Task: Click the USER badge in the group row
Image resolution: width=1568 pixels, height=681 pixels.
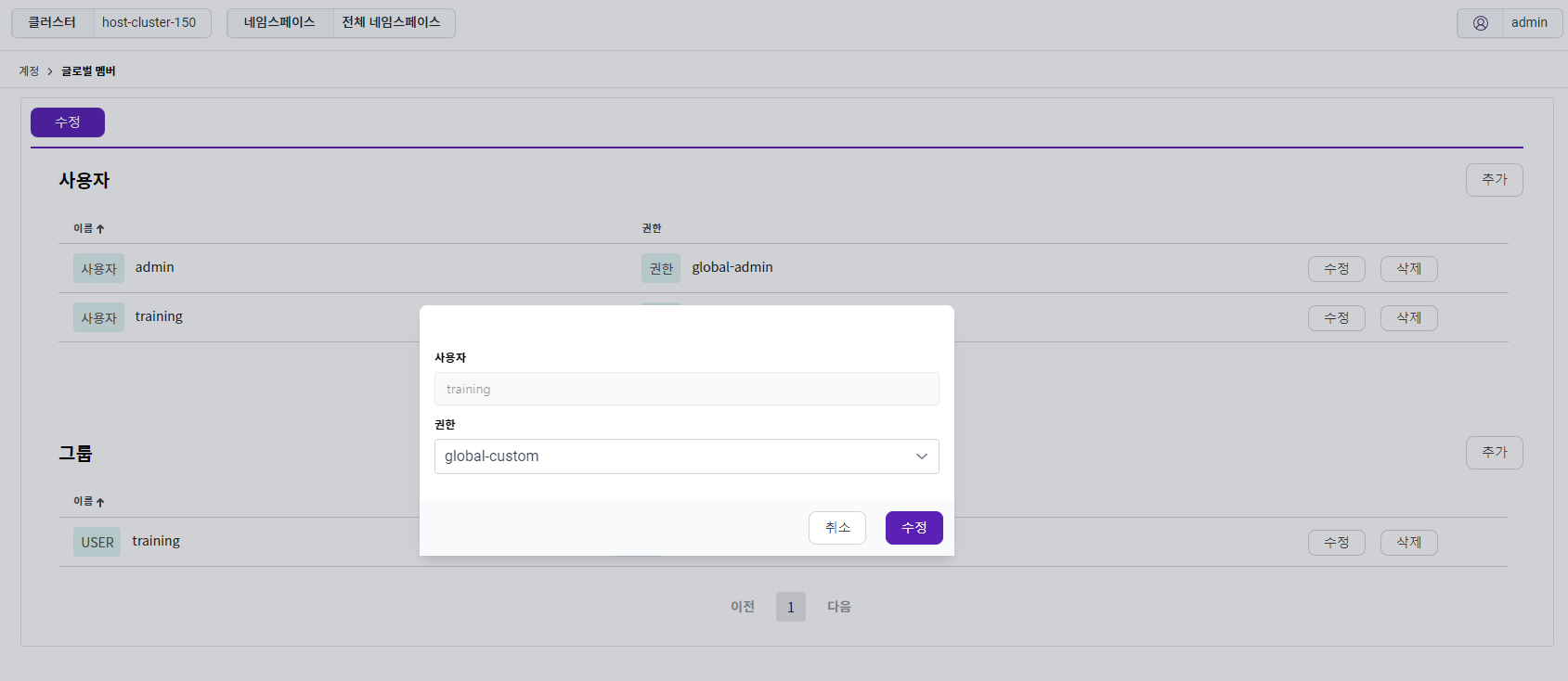Action: (x=97, y=543)
